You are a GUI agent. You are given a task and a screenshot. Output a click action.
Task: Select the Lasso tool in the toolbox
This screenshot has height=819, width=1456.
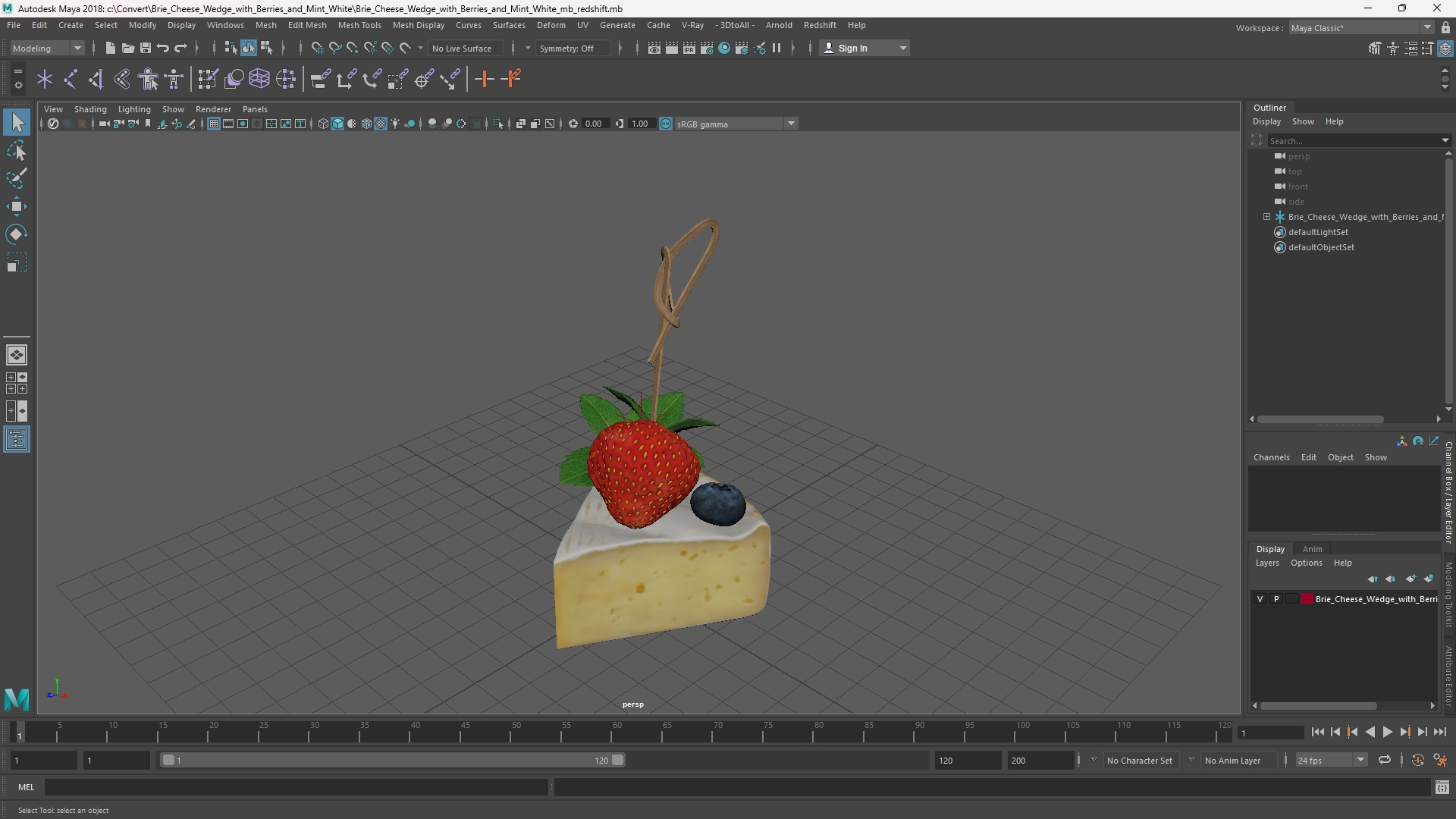tap(17, 151)
